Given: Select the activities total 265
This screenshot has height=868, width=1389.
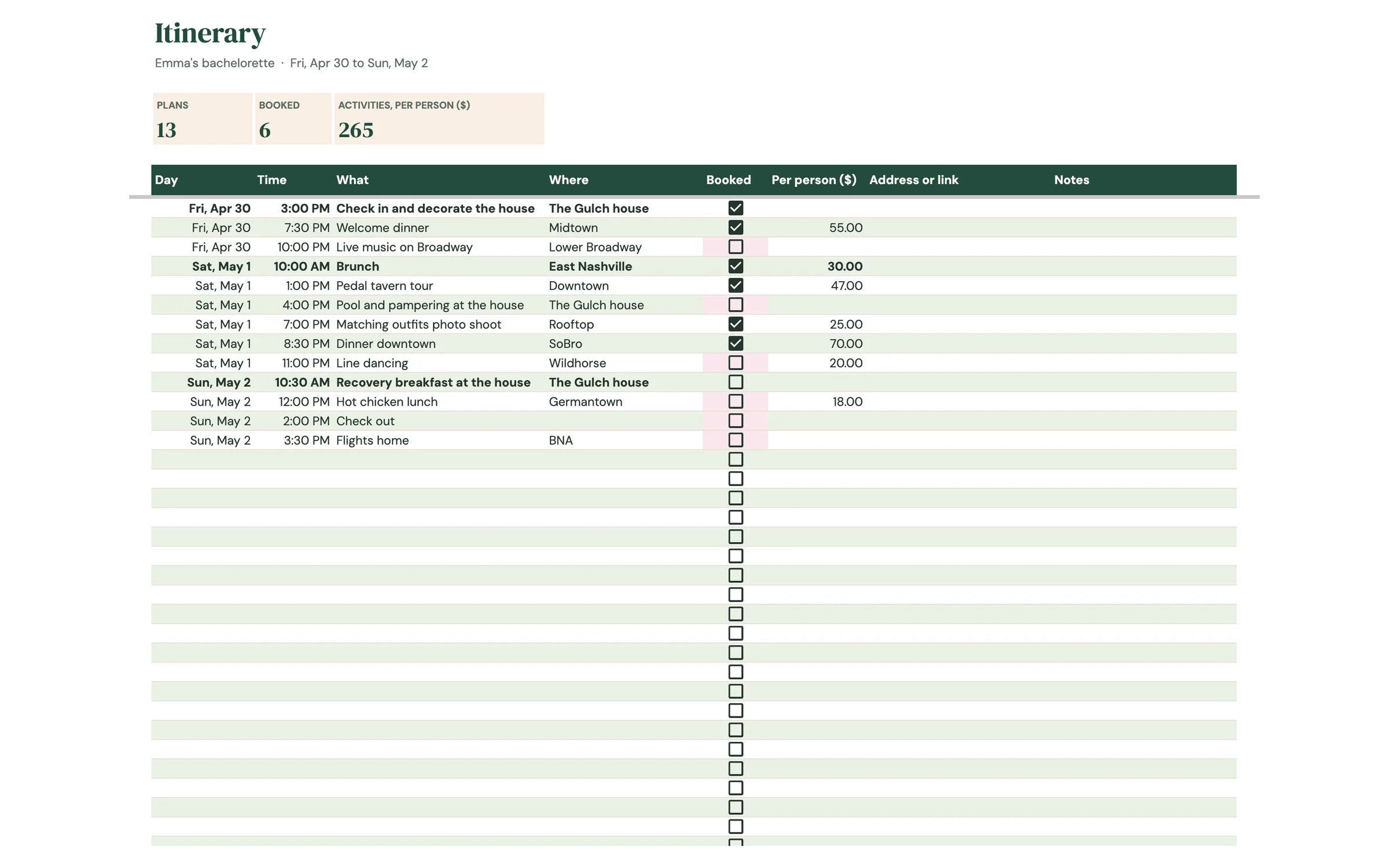Looking at the screenshot, I should point(355,130).
